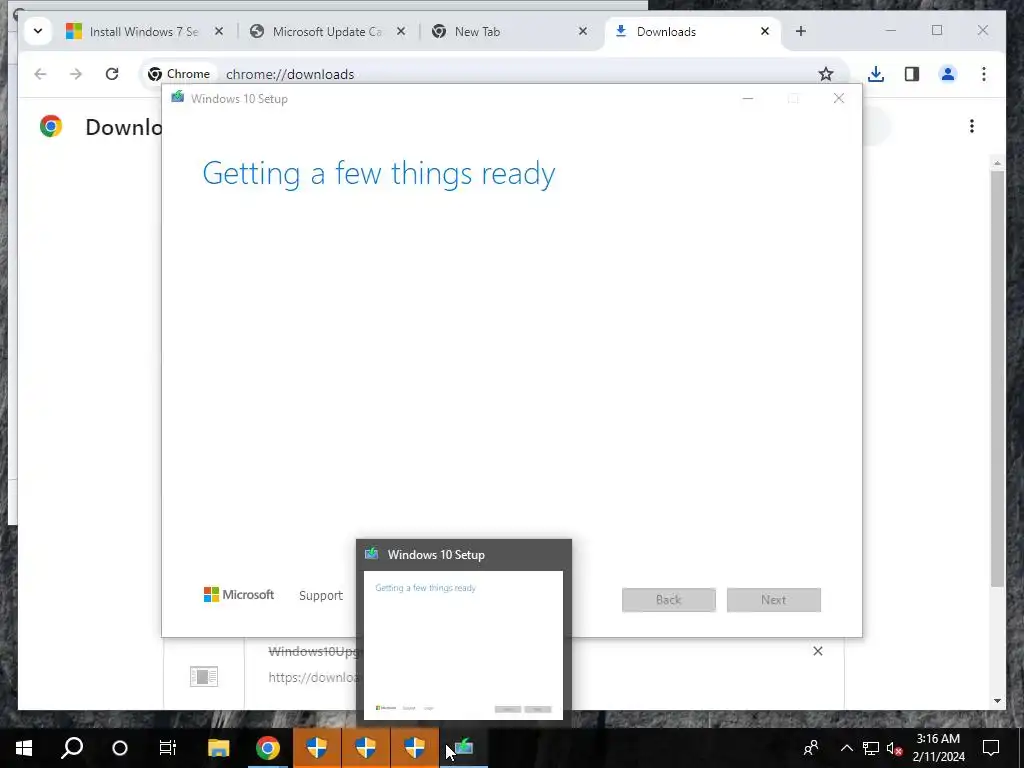Open the Chrome downloads tray icon
1024x768 pixels.
pyautogui.click(x=876, y=74)
